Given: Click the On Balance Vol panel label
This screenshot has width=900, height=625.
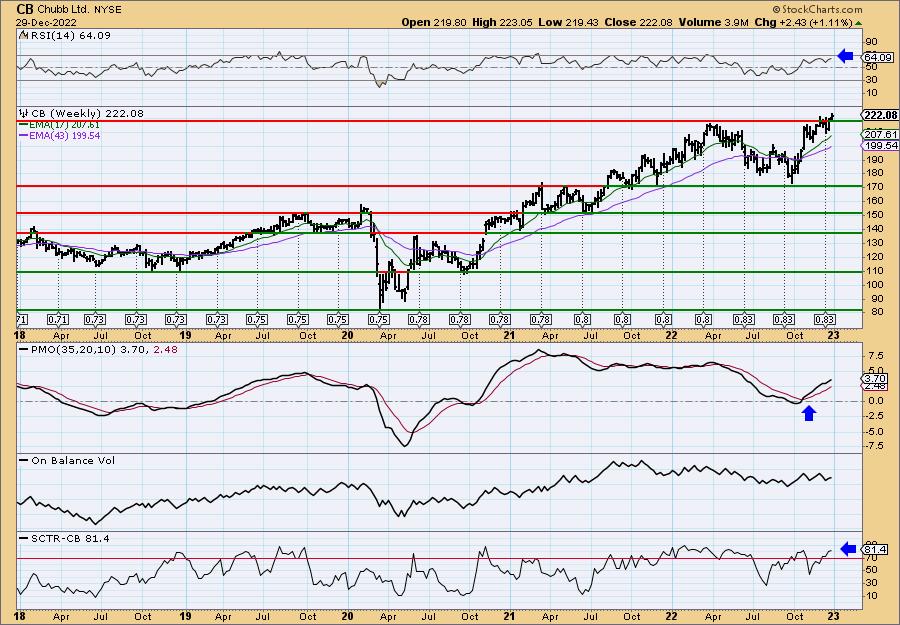Looking at the screenshot, I should click(x=72, y=460).
